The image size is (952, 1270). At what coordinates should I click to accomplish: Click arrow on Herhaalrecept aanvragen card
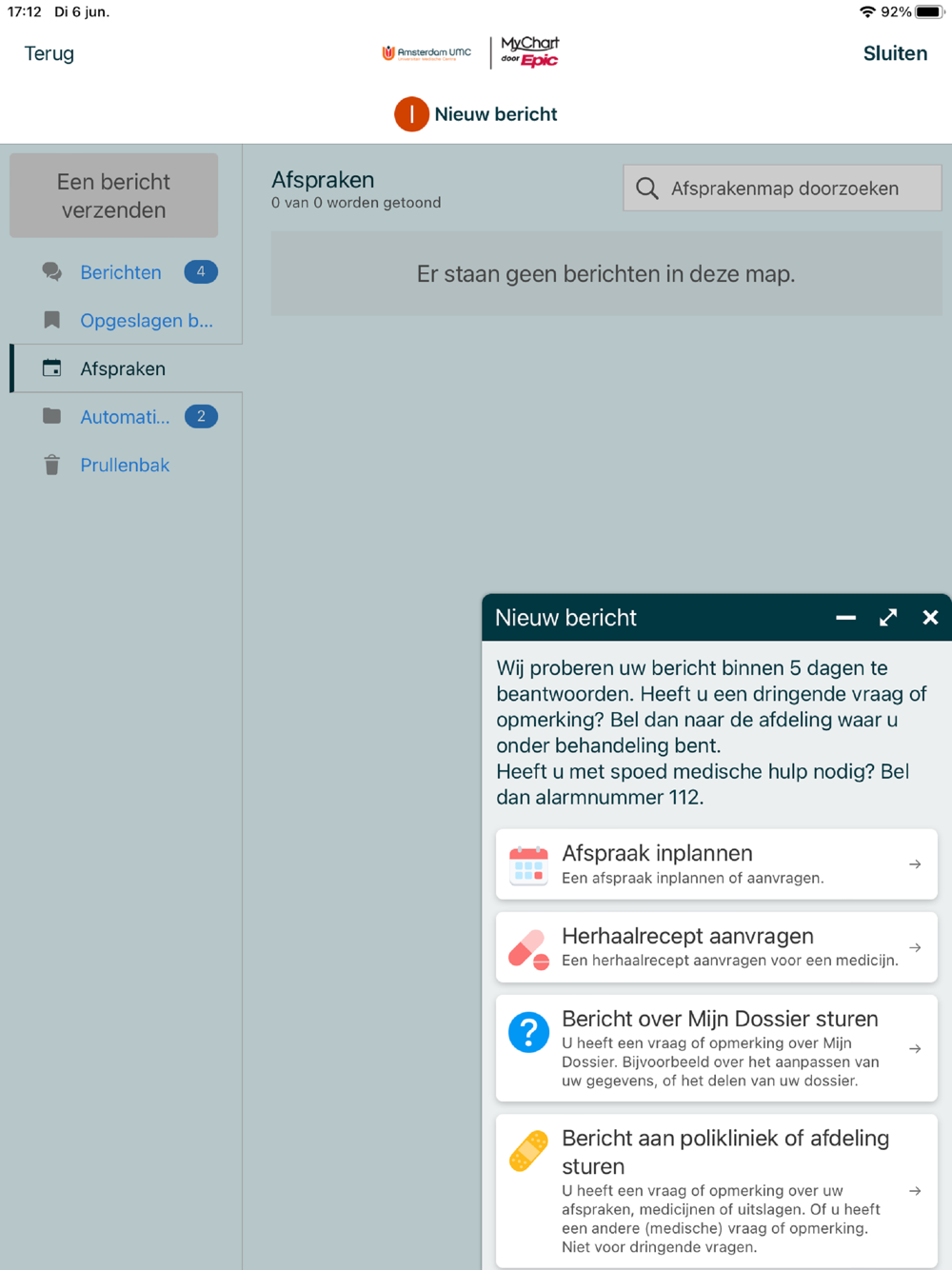click(915, 947)
